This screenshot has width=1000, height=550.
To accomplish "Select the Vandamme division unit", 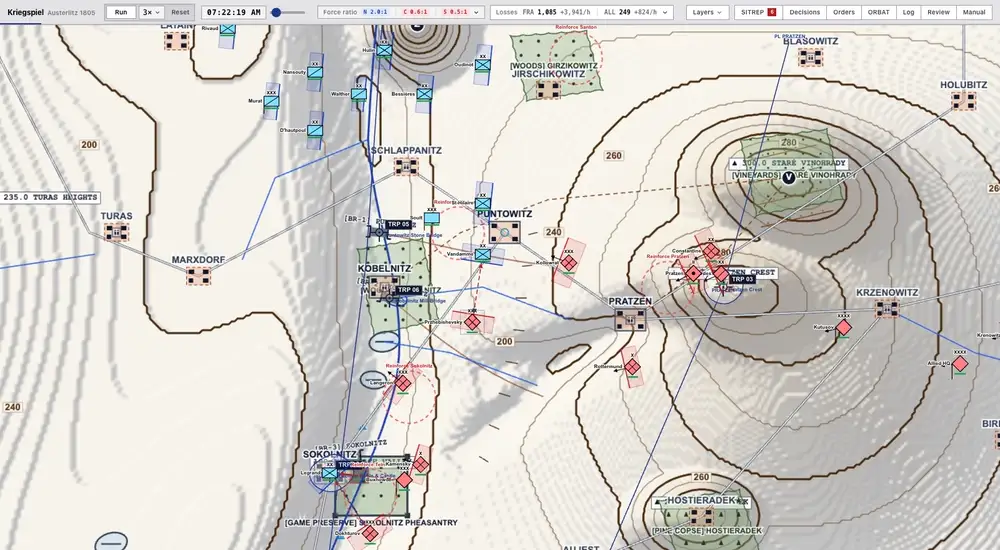I will click(483, 255).
